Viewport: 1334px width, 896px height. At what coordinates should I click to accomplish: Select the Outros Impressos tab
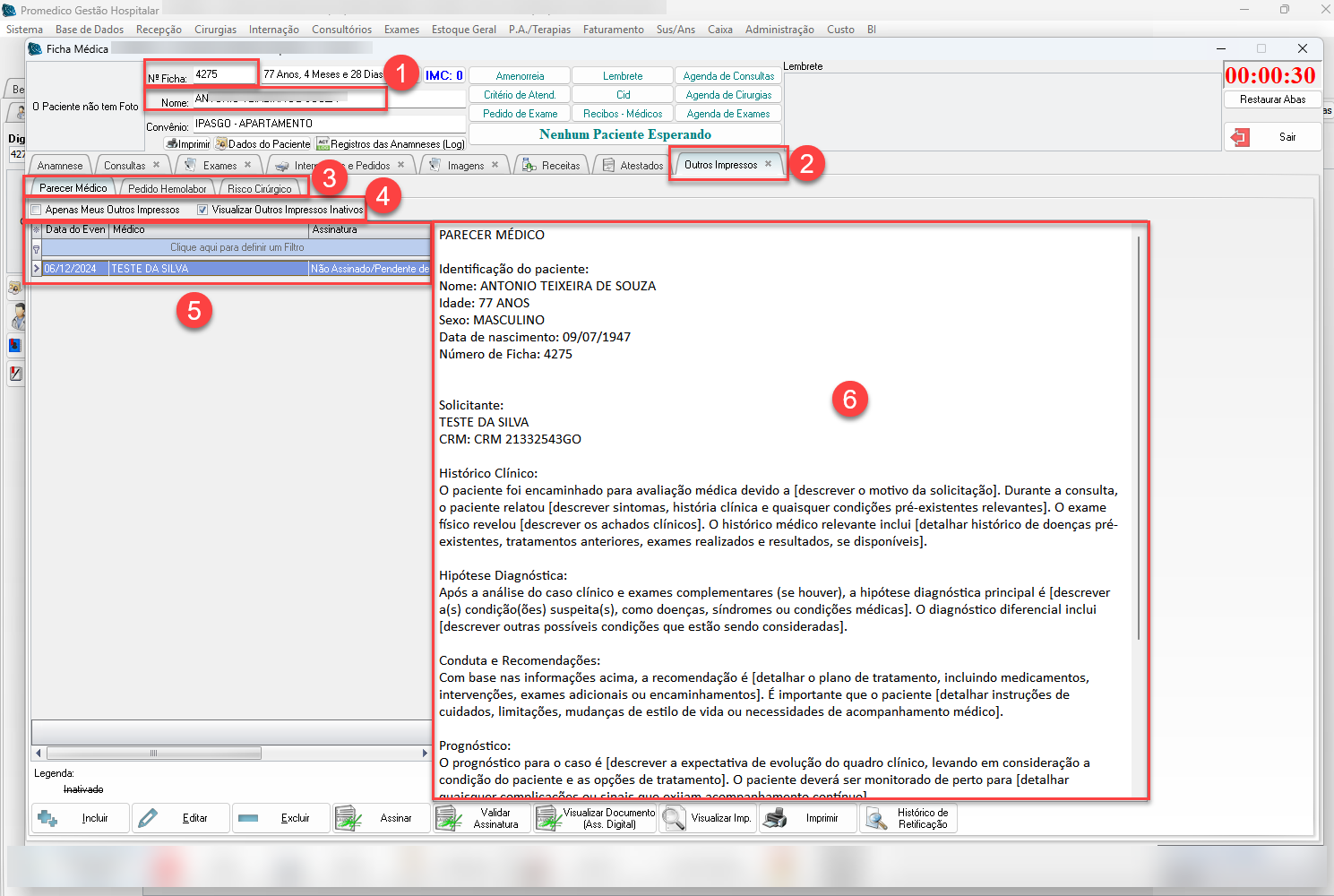pos(720,165)
